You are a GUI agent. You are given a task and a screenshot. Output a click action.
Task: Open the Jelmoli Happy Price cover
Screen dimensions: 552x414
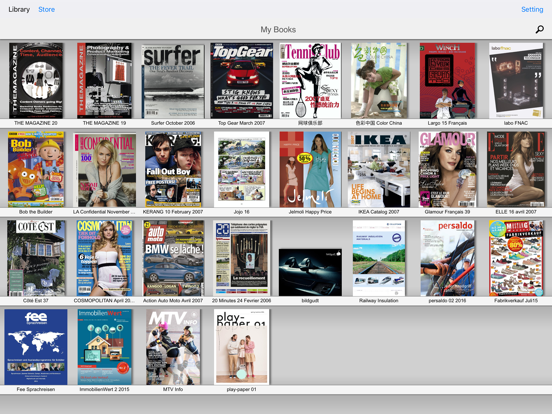pyautogui.click(x=310, y=169)
